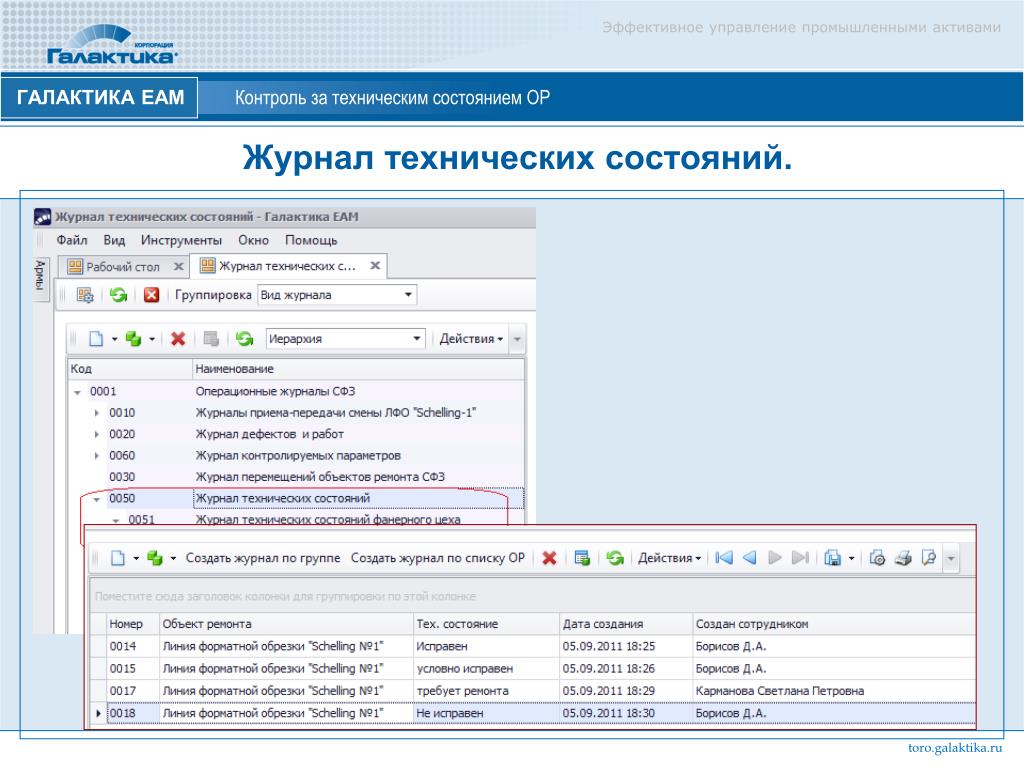Switch to the Журнал технических с... tab

[287, 266]
